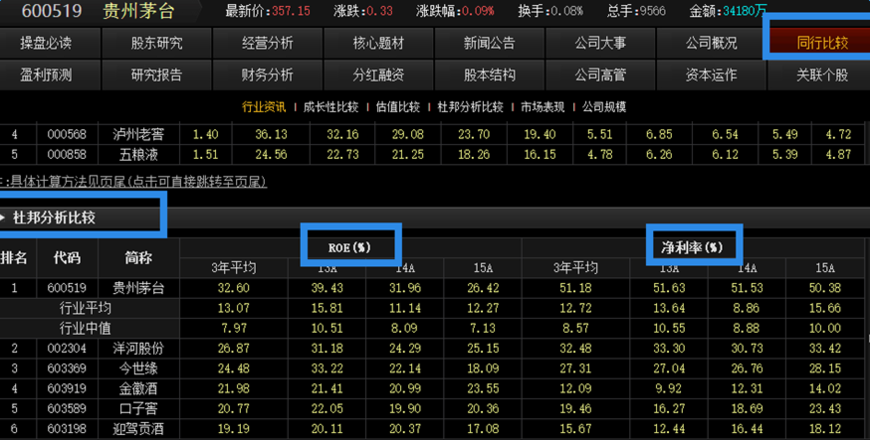
Task: Select 口子窖 row name
Action: coord(138,409)
